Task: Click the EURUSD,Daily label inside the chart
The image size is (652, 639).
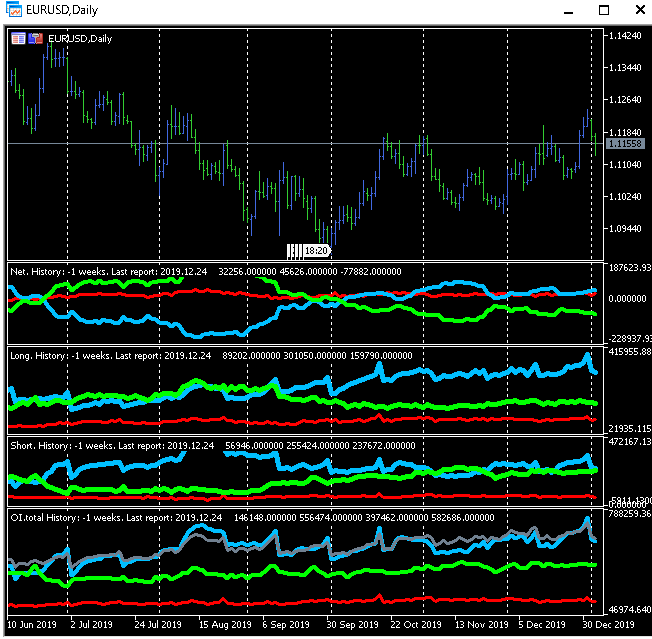Action: click(x=80, y=39)
